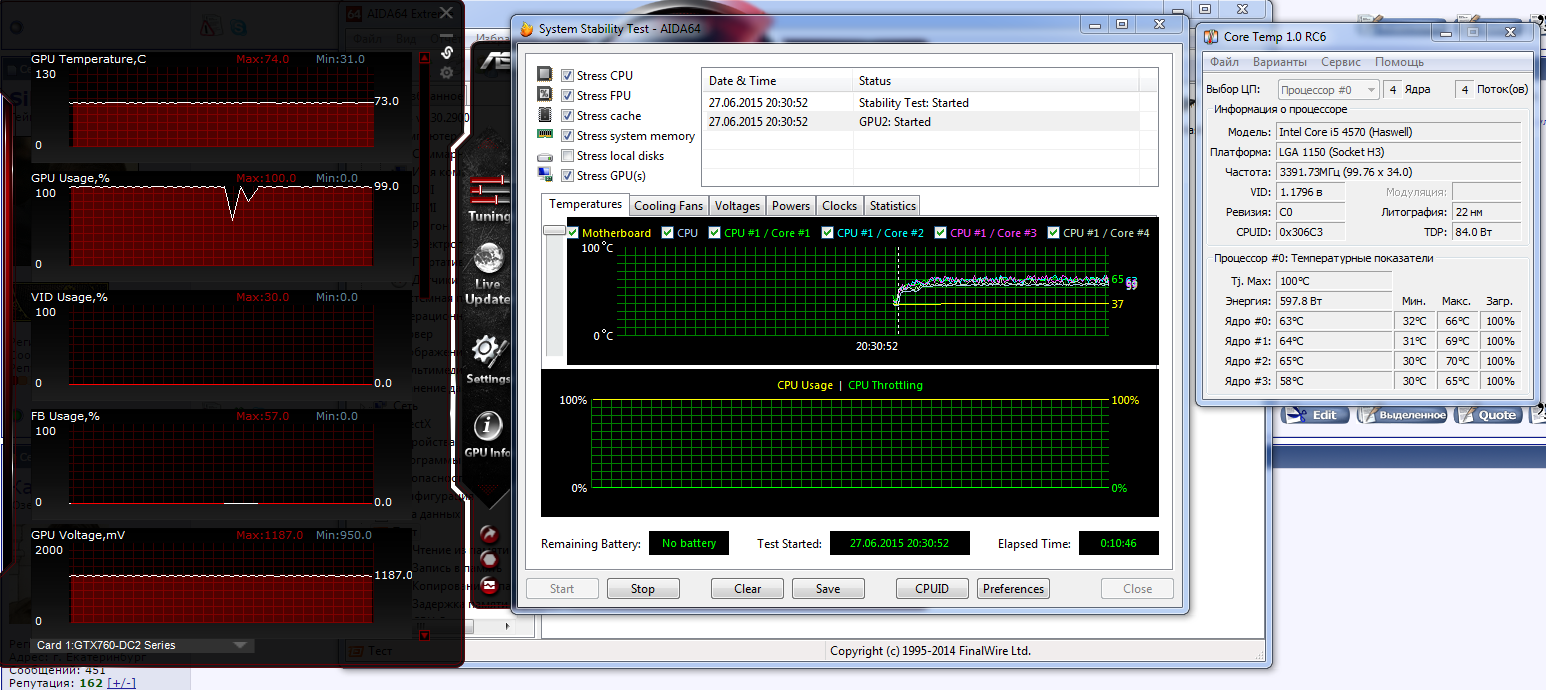Viewport: 1546px width, 690px height.
Task: Open Settings gear in GPU Tweak sidebar
Action: [x=488, y=358]
